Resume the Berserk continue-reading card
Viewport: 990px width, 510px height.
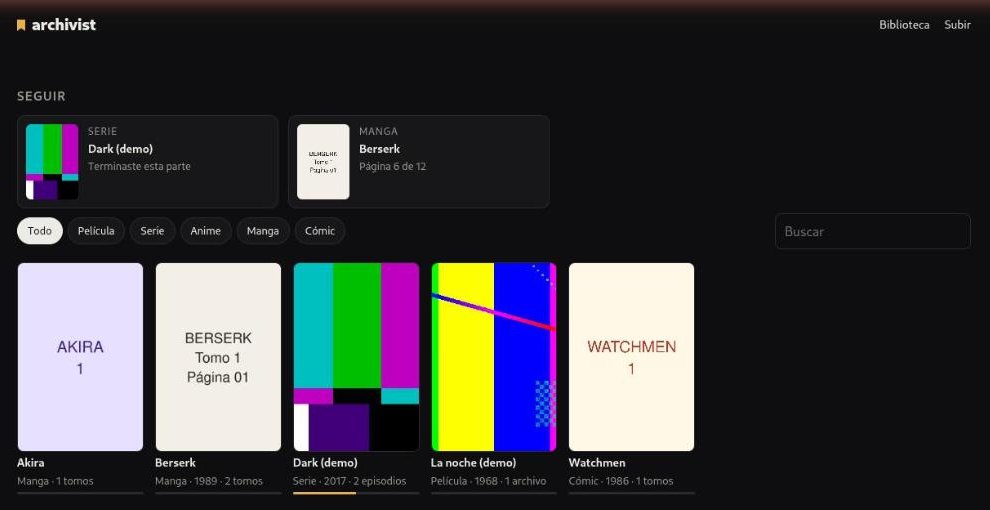click(x=419, y=162)
